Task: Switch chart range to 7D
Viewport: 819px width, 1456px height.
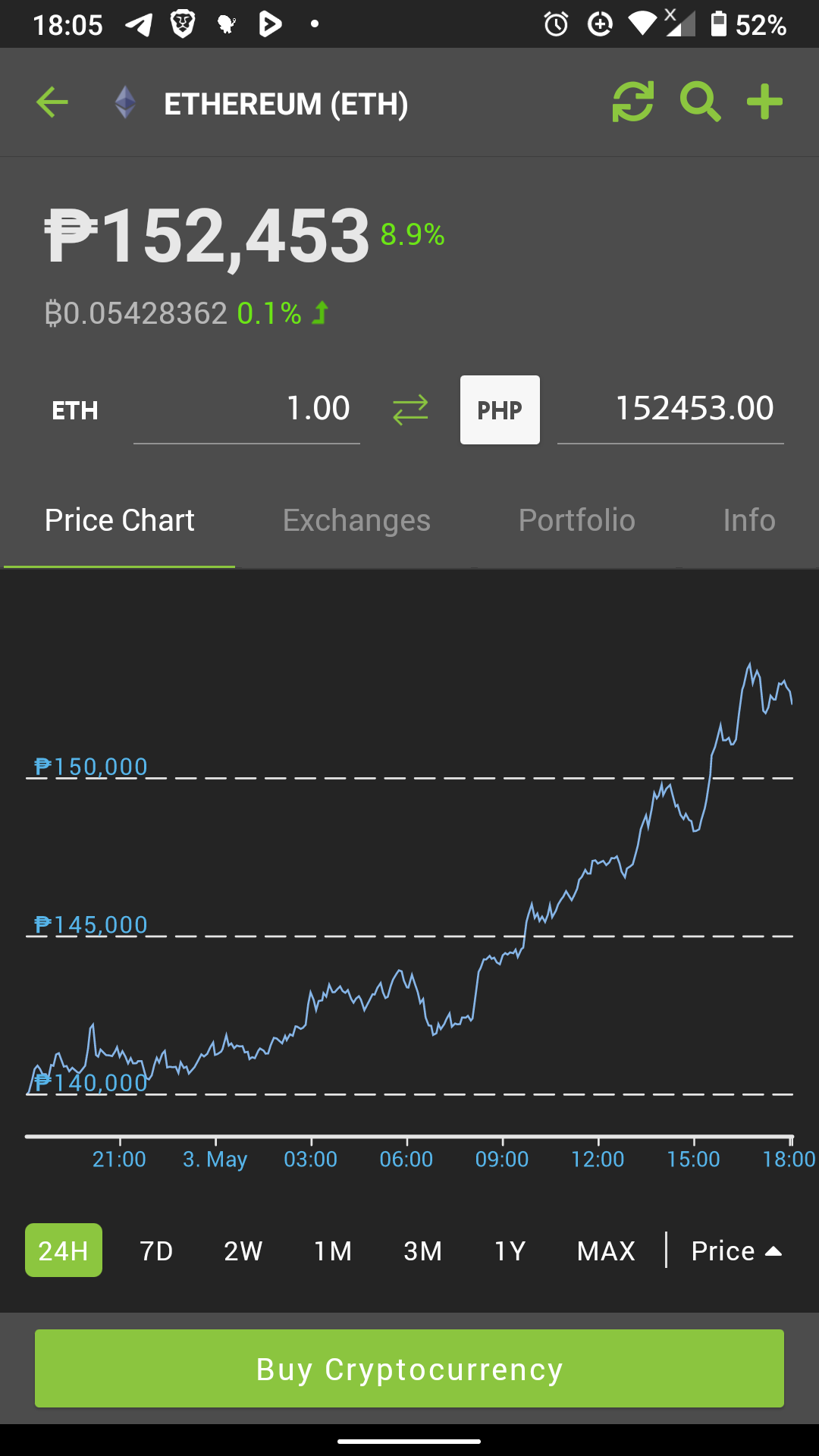Action: tap(156, 1250)
